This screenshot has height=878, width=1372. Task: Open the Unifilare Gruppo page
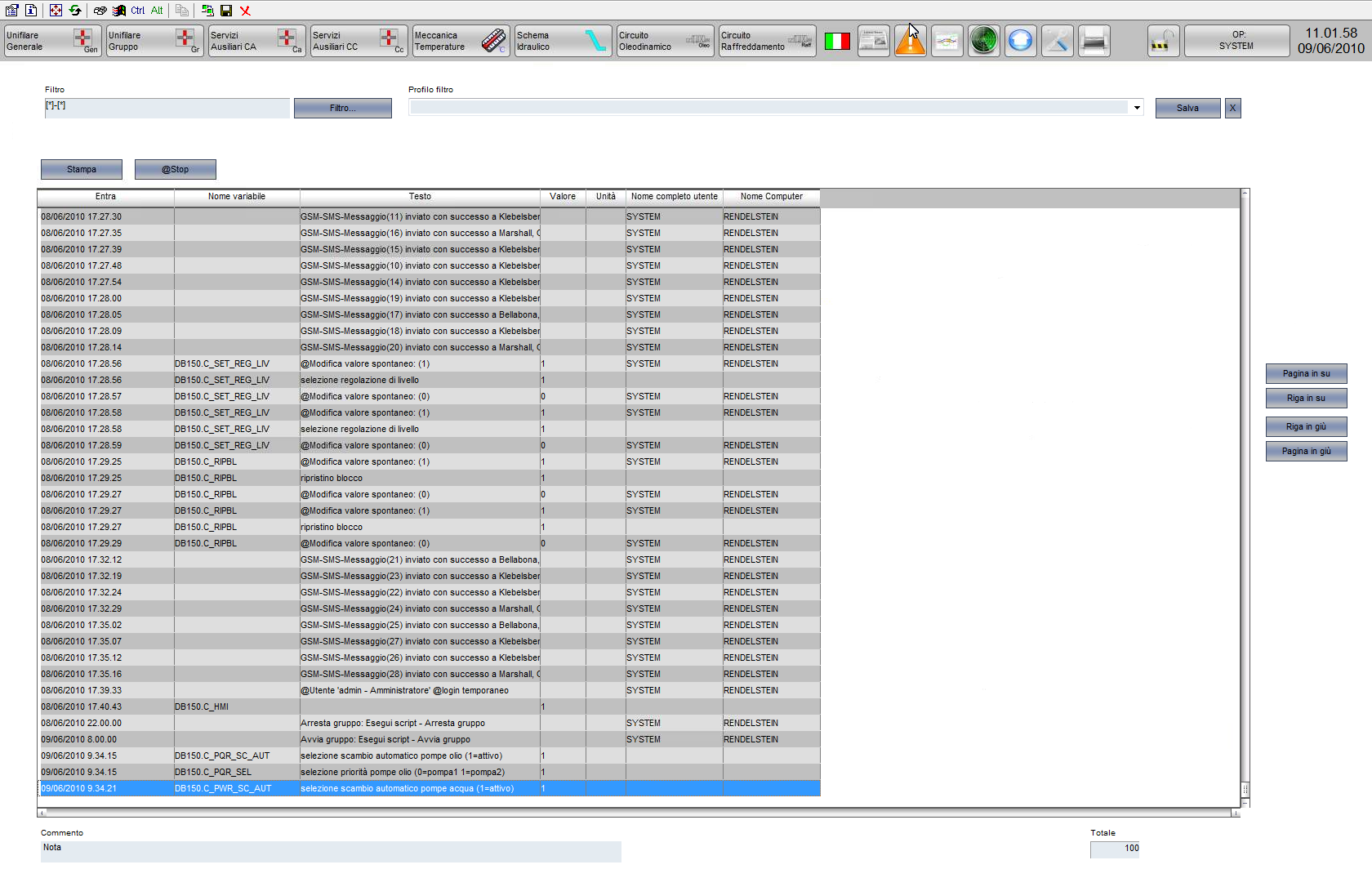[x=155, y=41]
